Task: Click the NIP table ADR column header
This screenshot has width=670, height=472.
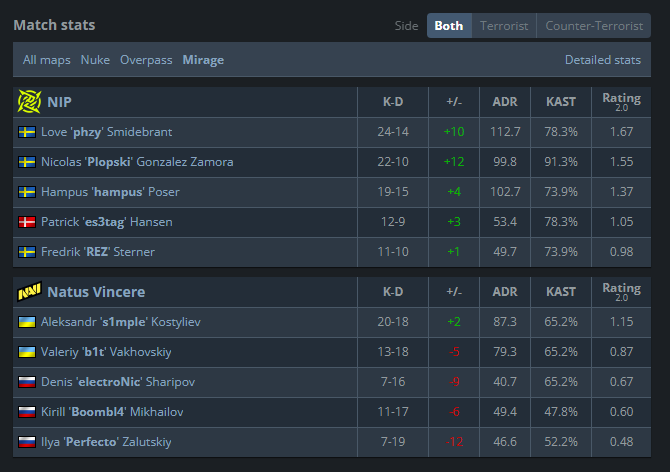Action: (505, 102)
